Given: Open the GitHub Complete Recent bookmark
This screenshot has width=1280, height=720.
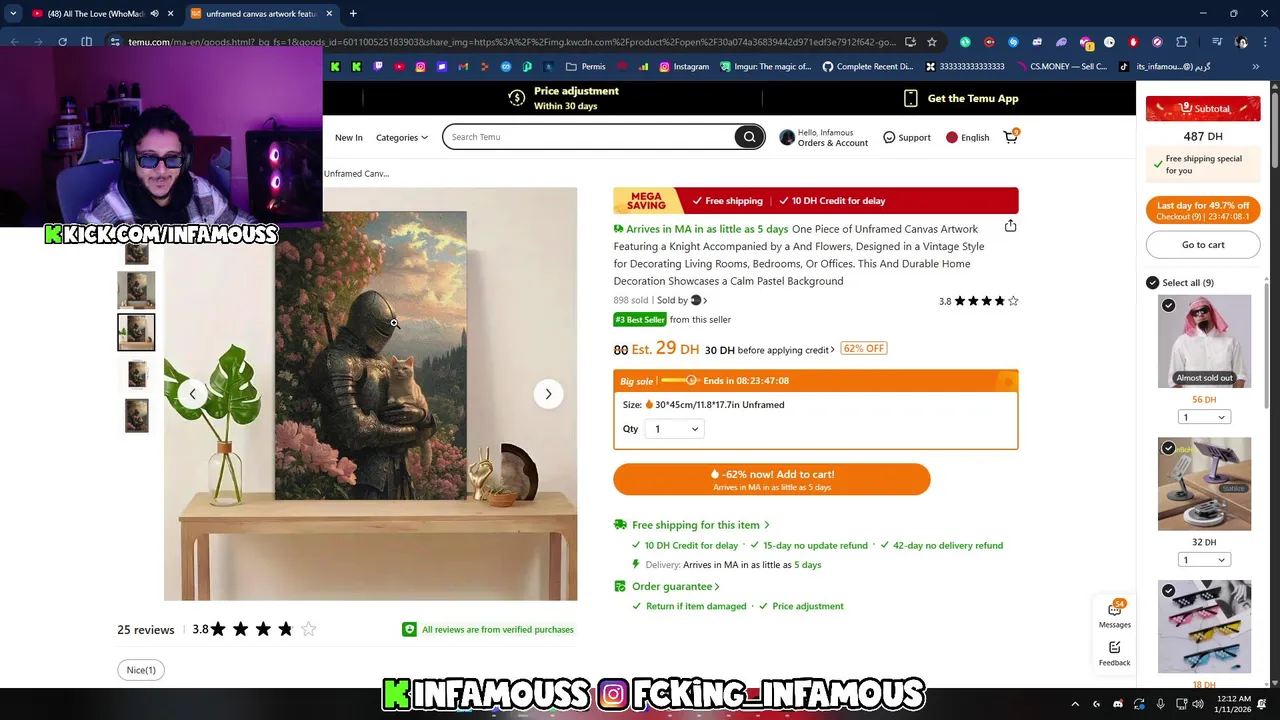Looking at the screenshot, I should [x=867, y=67].
